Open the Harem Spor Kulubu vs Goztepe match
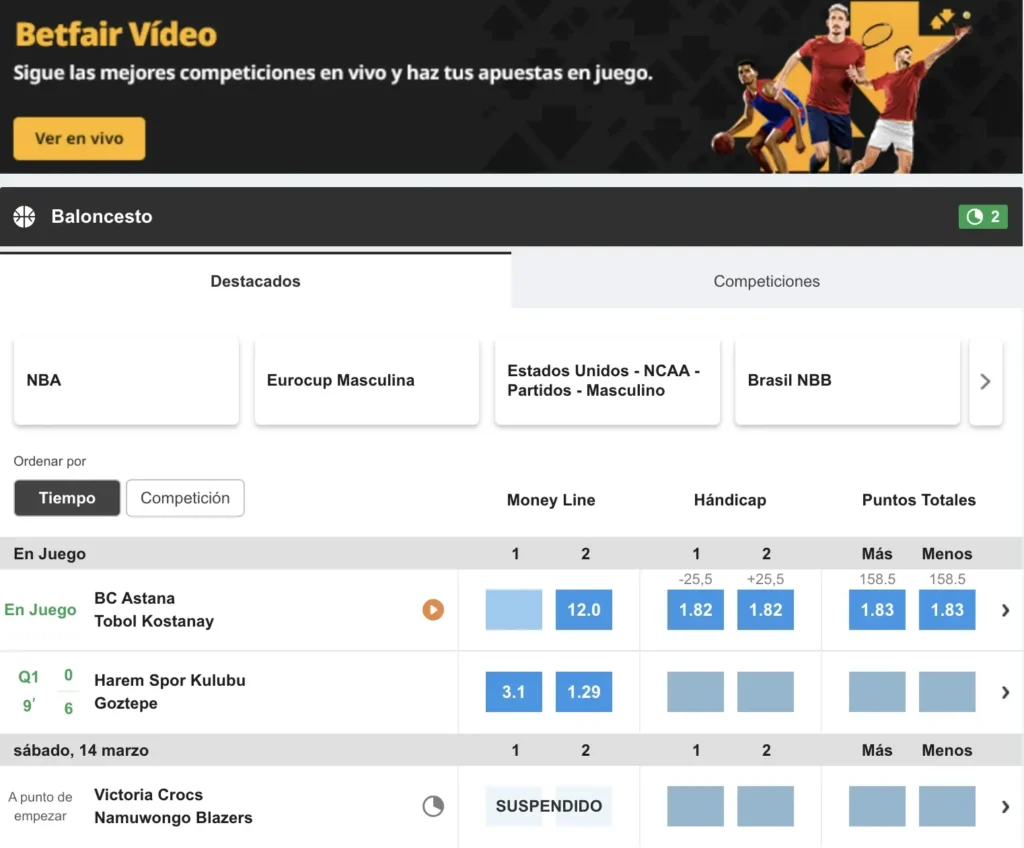The image size is (1024, 848). [170, 692]
